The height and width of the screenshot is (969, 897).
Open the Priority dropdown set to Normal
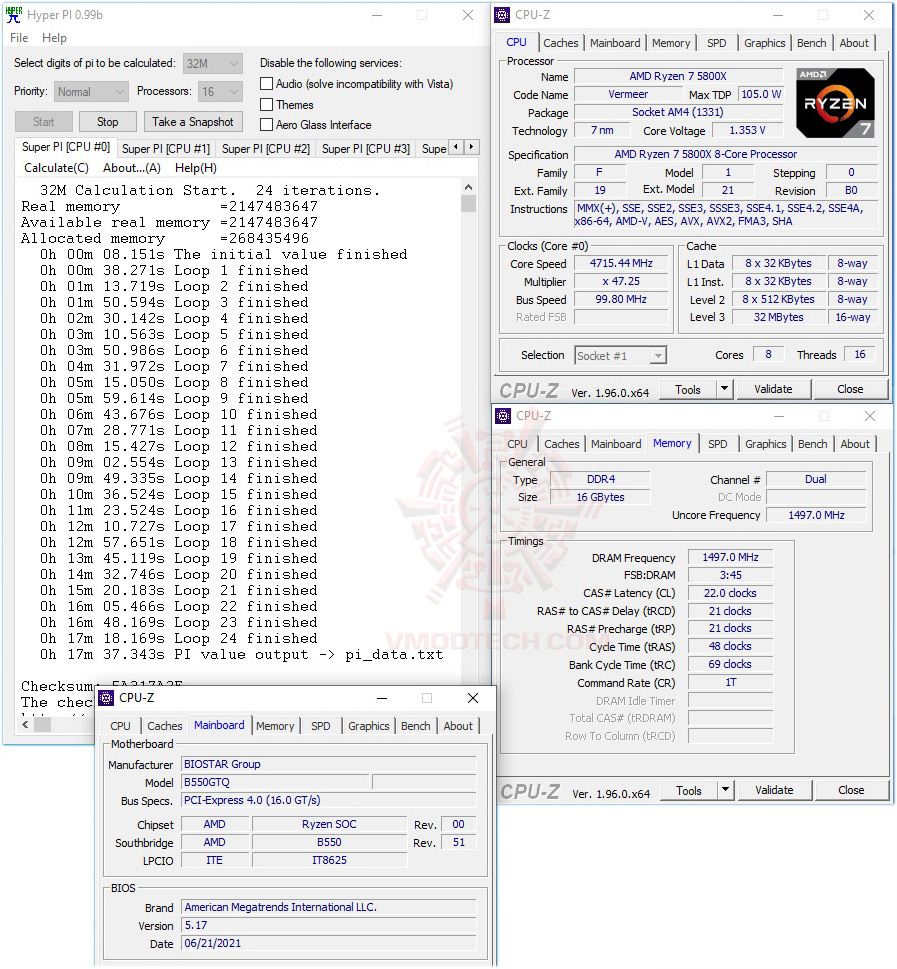(91, 91)
